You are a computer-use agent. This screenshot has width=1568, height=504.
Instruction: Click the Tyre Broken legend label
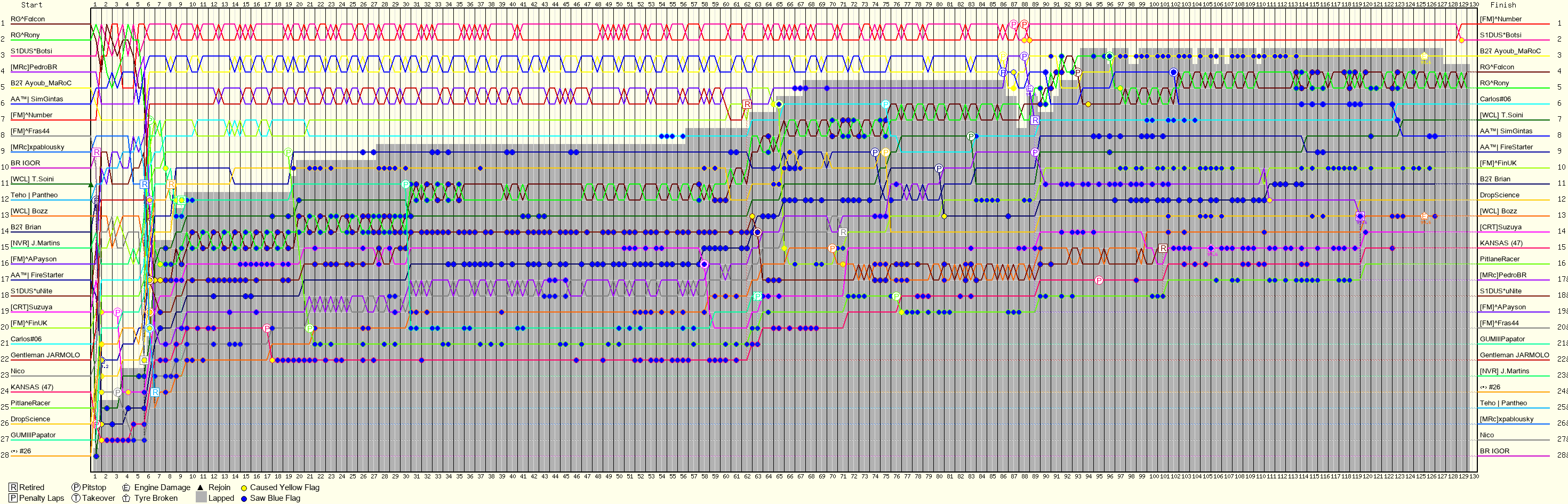[x=156, y=498]
